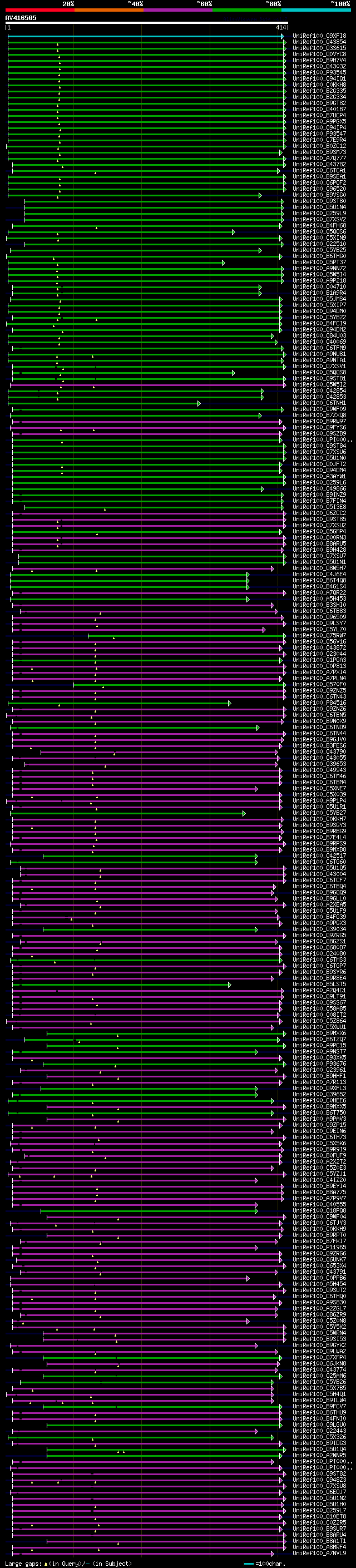Image resolution: width=356 pixels, height=1568 pixels.
Task: Select the UniRef100_Q9ST80 hit label
Action: [319, 201]
